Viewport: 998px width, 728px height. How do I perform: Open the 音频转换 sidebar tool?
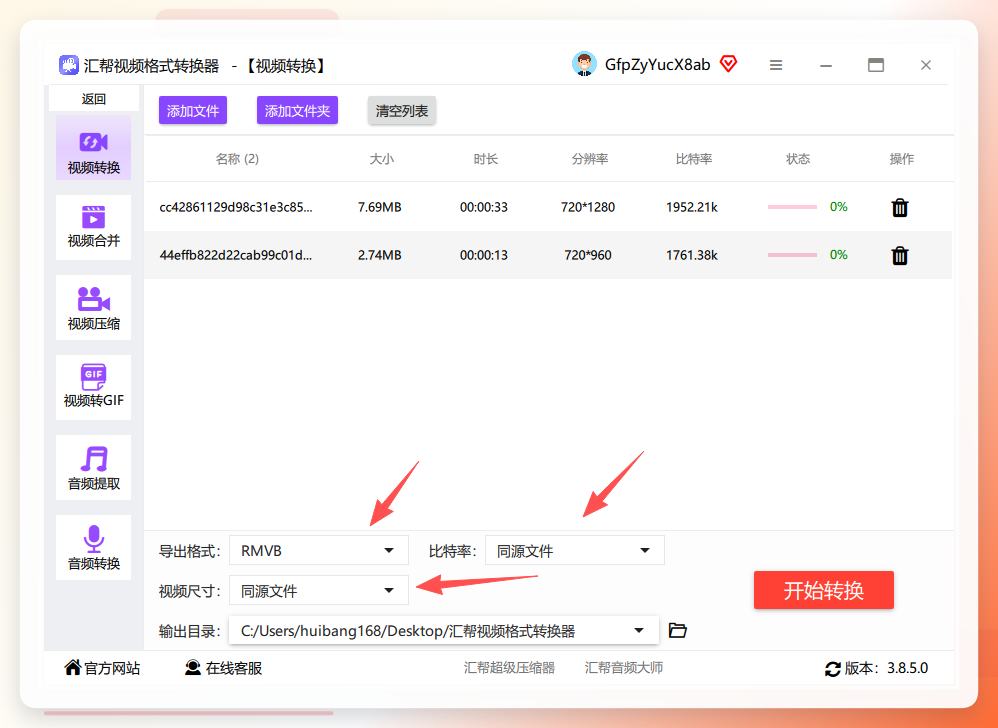[94, 547]
